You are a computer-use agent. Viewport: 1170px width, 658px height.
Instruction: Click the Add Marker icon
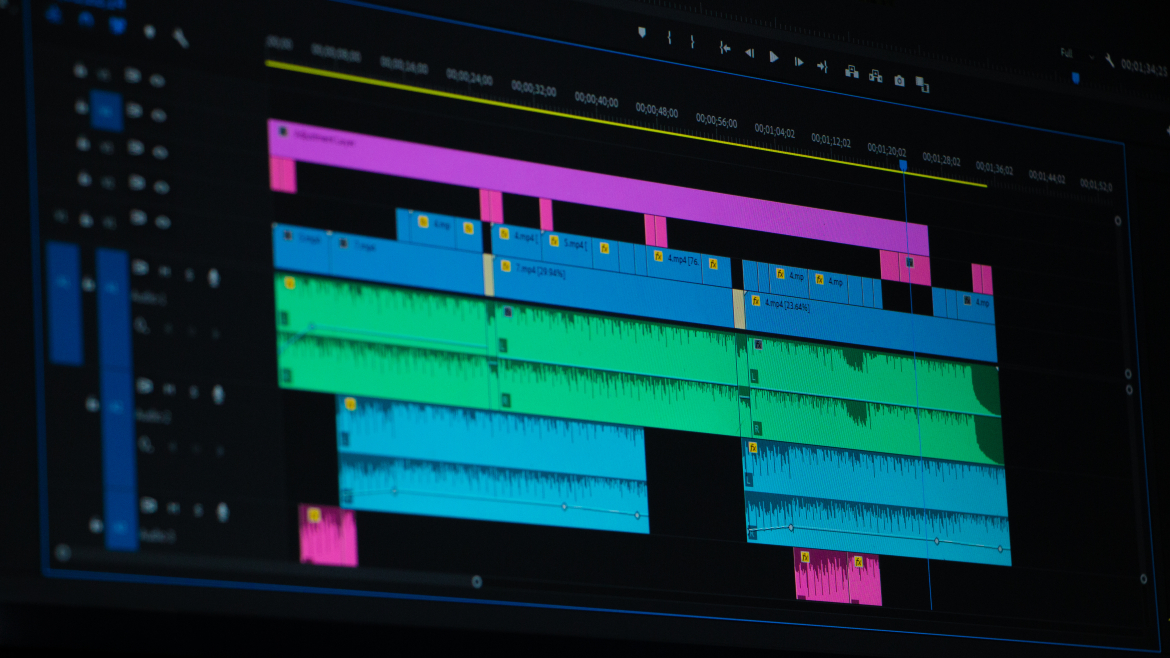pos(642,33)
